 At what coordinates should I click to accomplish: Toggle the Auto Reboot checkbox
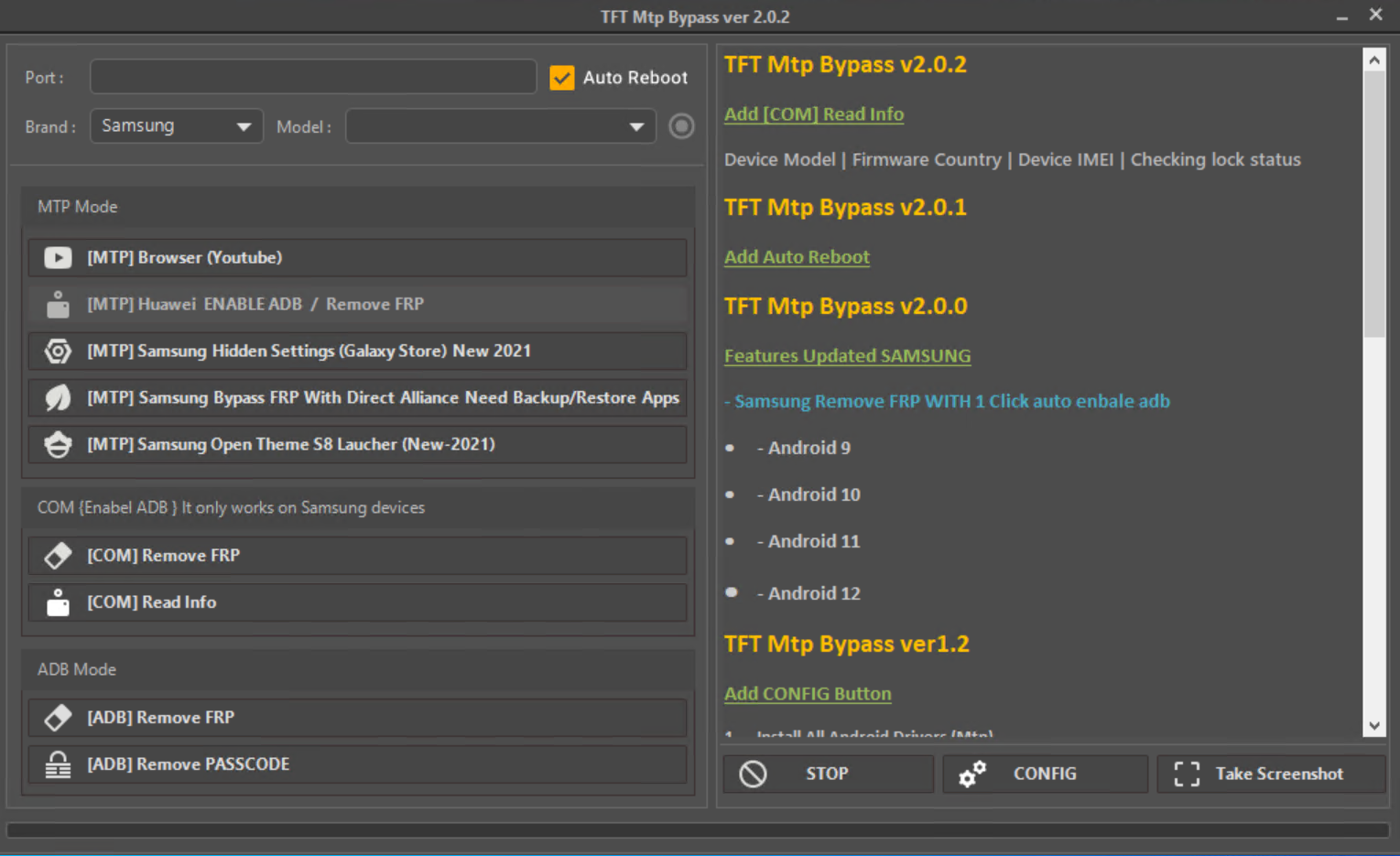coord(562,78)
